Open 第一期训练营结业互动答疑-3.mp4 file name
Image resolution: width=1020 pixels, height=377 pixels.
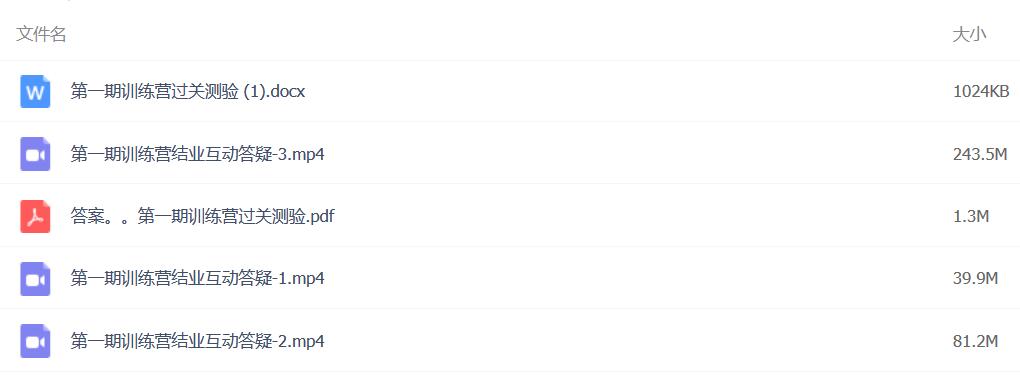pos(198,154)
